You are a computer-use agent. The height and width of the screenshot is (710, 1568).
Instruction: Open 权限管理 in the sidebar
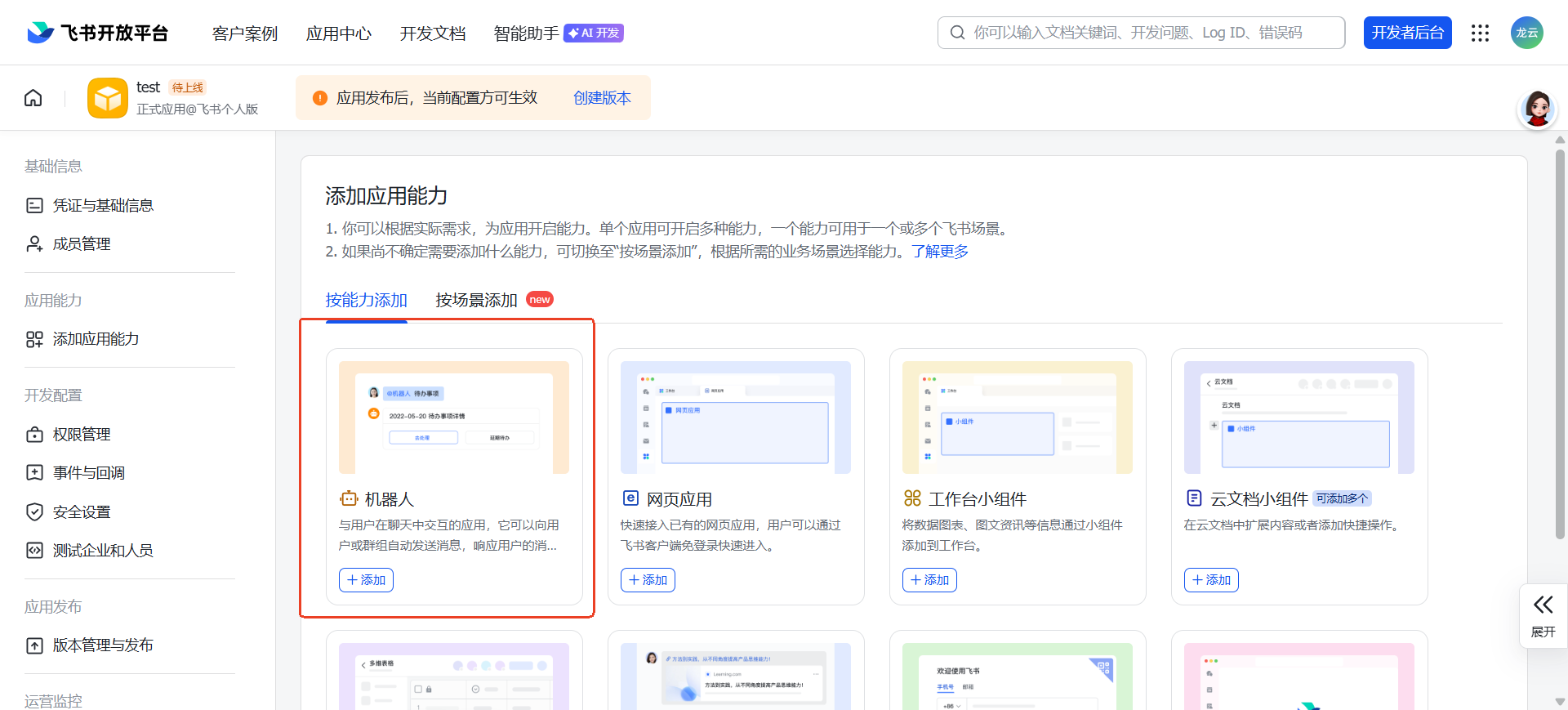pos(82,435)
